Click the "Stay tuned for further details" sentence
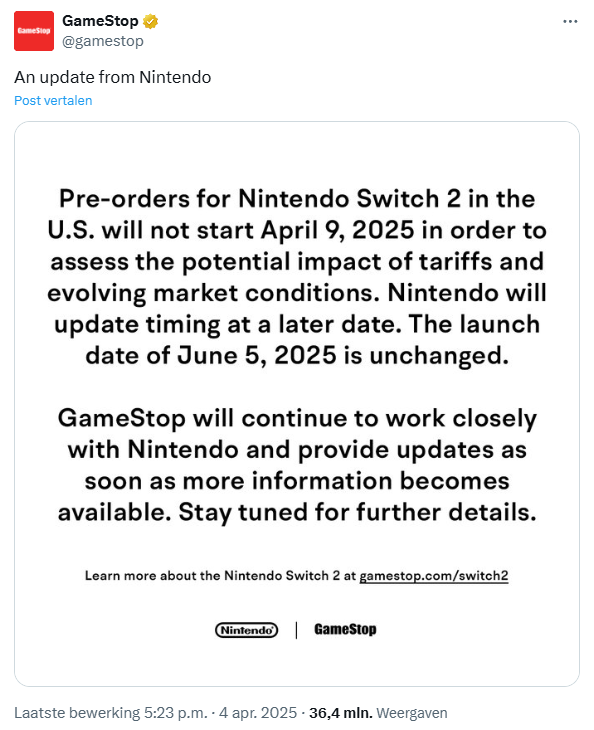594x730 pixels. tap(357, 513)
